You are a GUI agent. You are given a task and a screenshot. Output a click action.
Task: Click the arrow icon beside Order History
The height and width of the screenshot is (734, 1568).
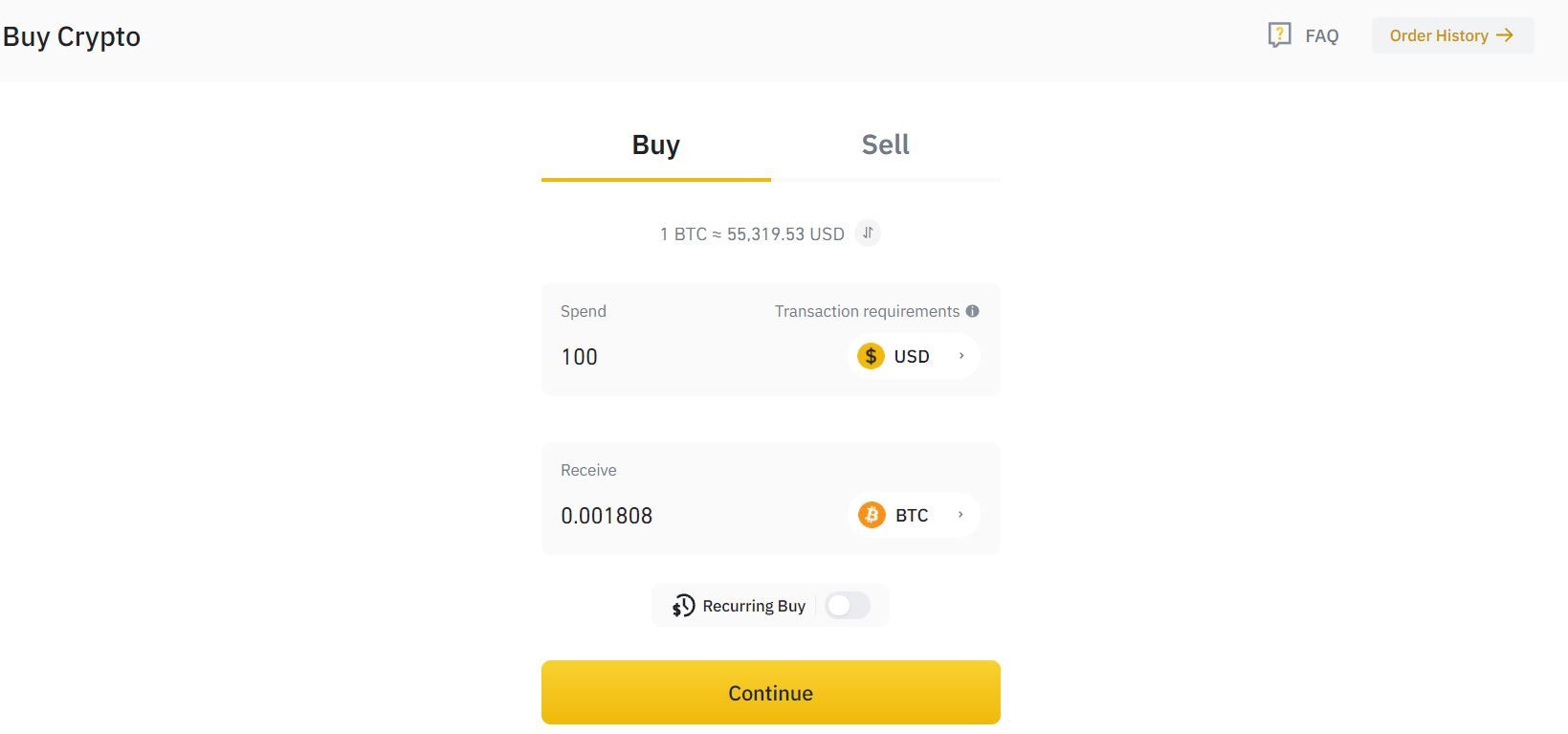[x=1505, y=35]
